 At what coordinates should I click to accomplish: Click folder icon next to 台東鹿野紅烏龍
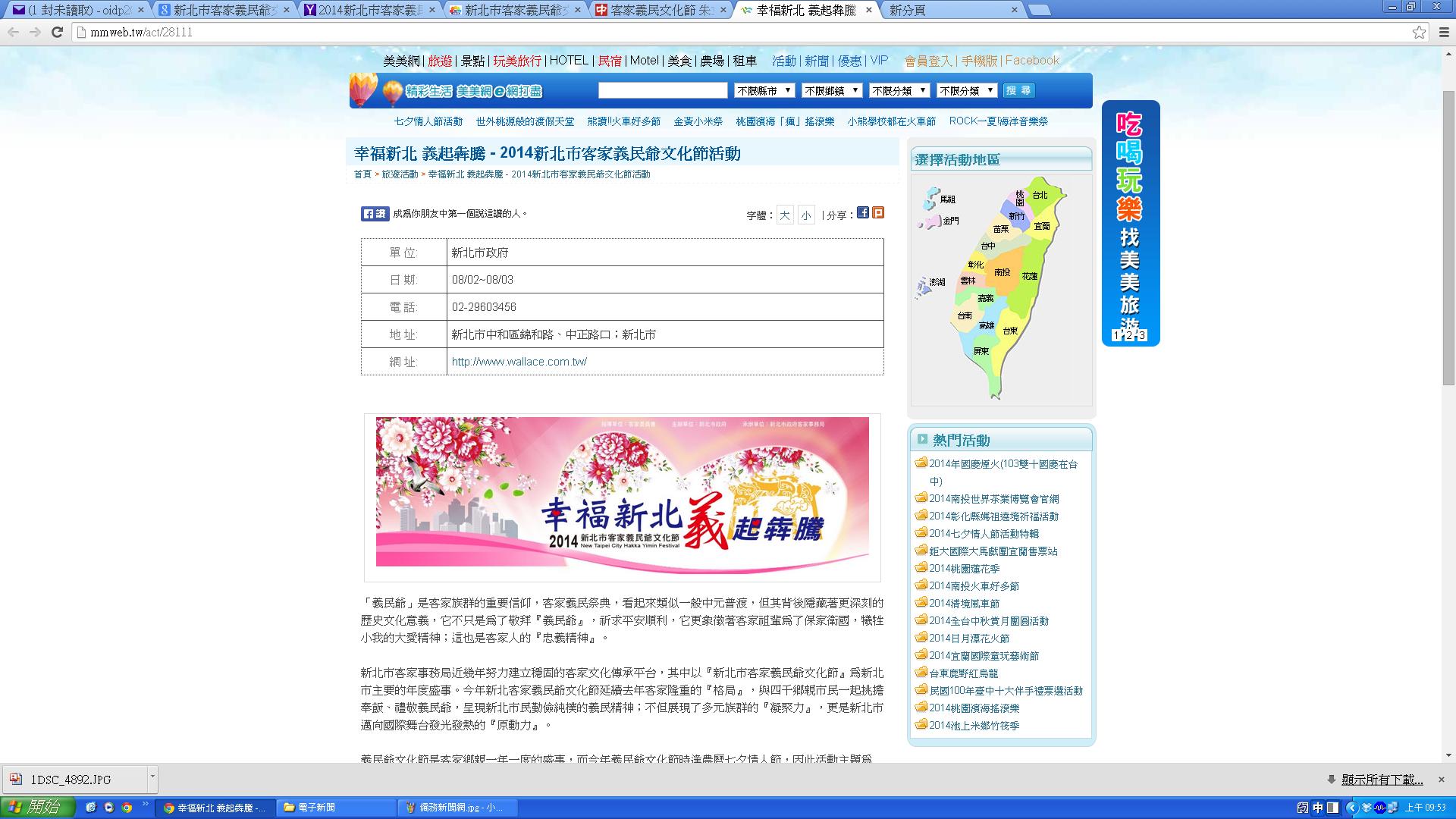pos(921,672)
